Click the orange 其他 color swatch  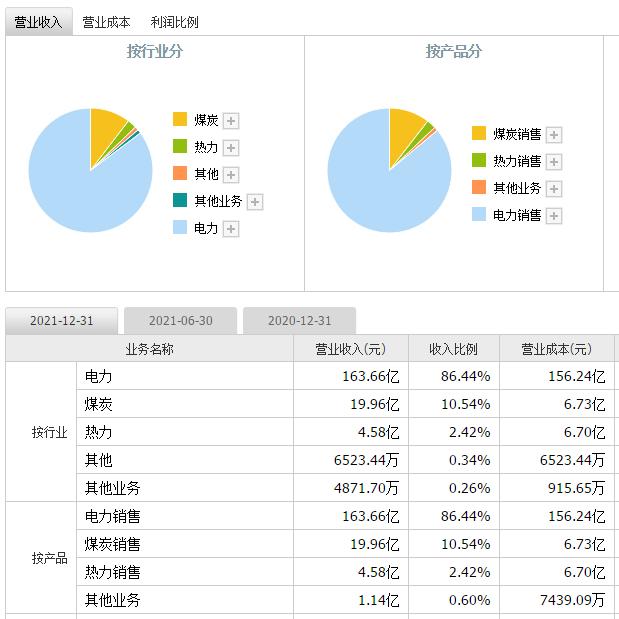[x=180, y=173]
